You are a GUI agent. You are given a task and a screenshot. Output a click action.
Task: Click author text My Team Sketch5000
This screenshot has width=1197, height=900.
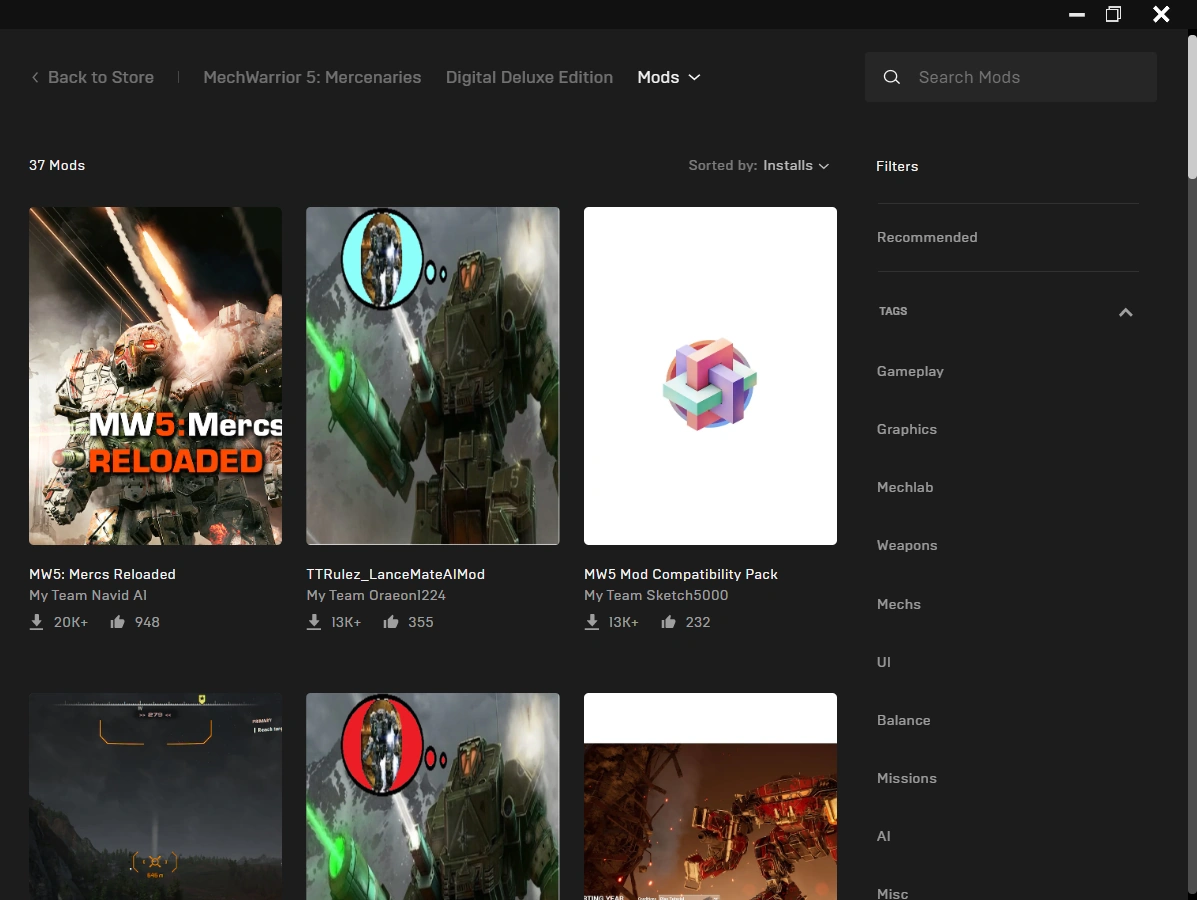click(656, 595)
